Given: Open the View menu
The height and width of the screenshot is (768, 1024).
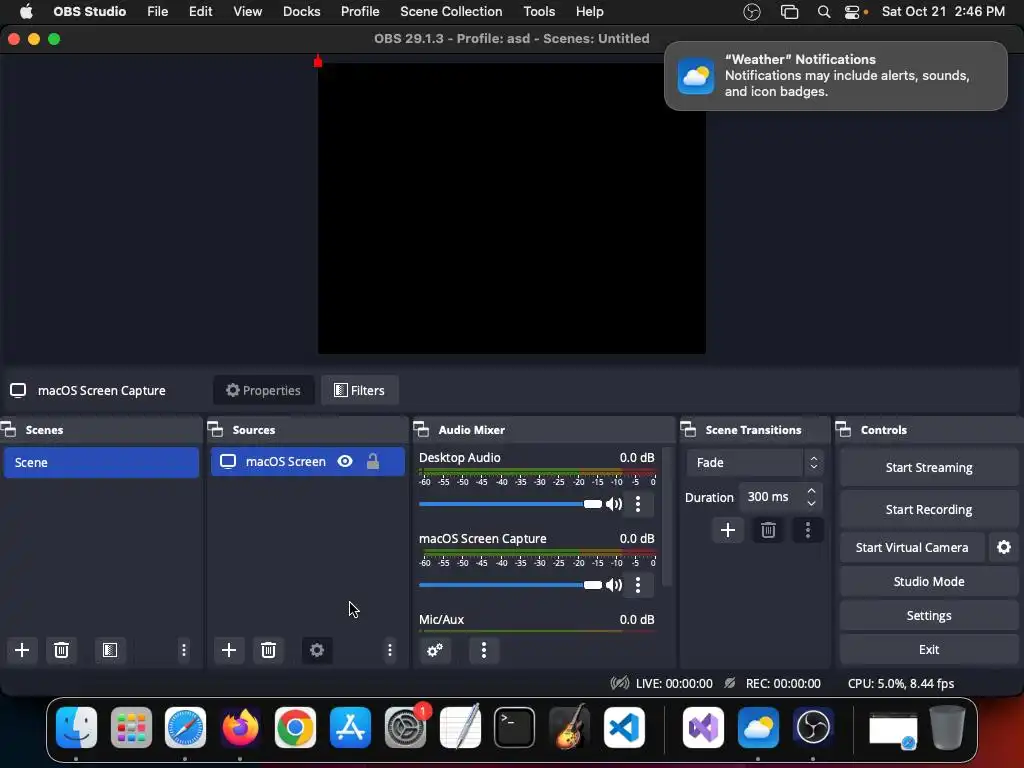Looking at the screenshot, I should (x=248, y=12).
